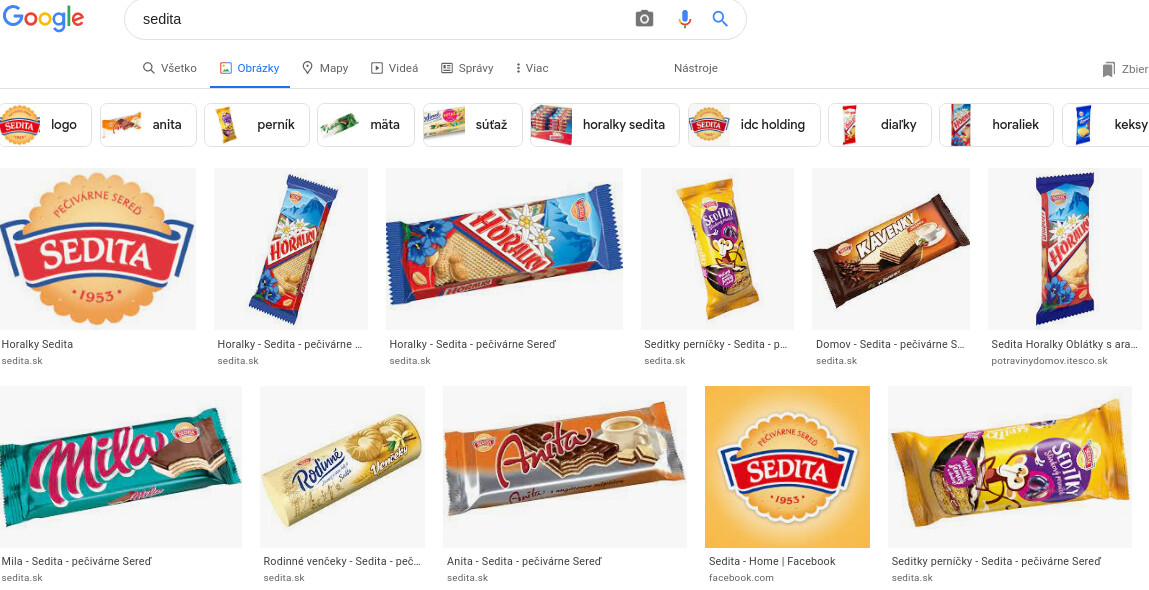Click the blue search magnifier icon
This screenshot has height=590, width=1149.
click(720, 19)
